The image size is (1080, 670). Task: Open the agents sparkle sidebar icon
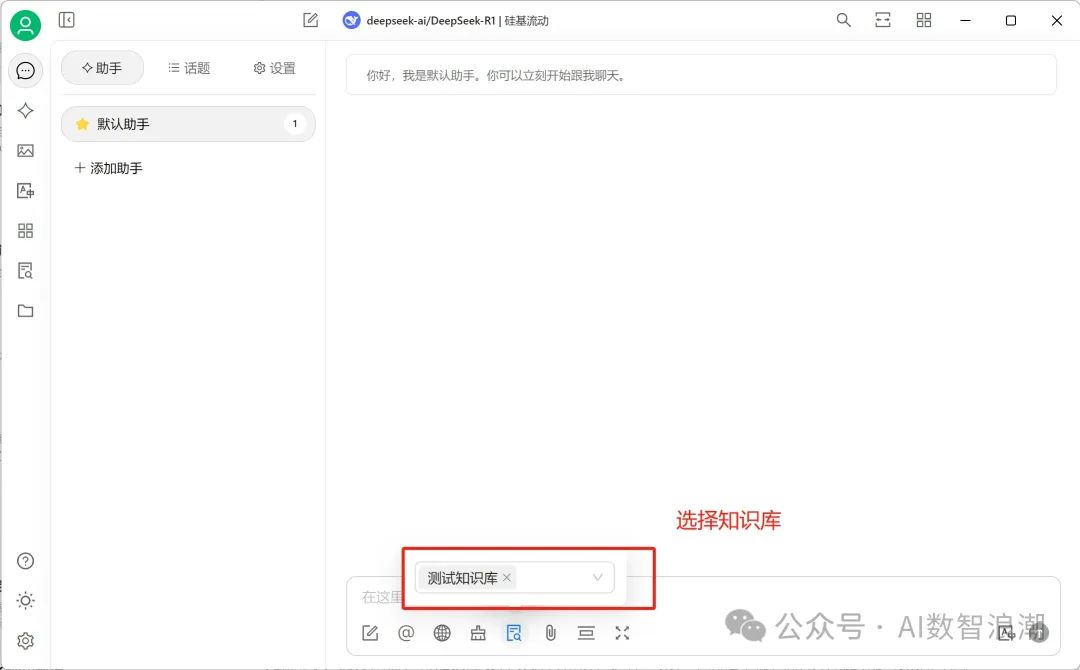pos(25,110)
